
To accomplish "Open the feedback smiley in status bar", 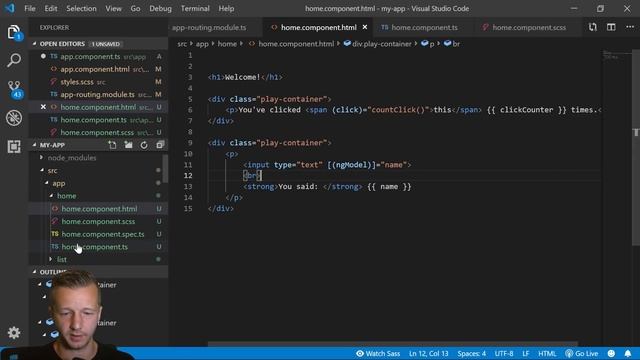I will (x=611, y=353).
